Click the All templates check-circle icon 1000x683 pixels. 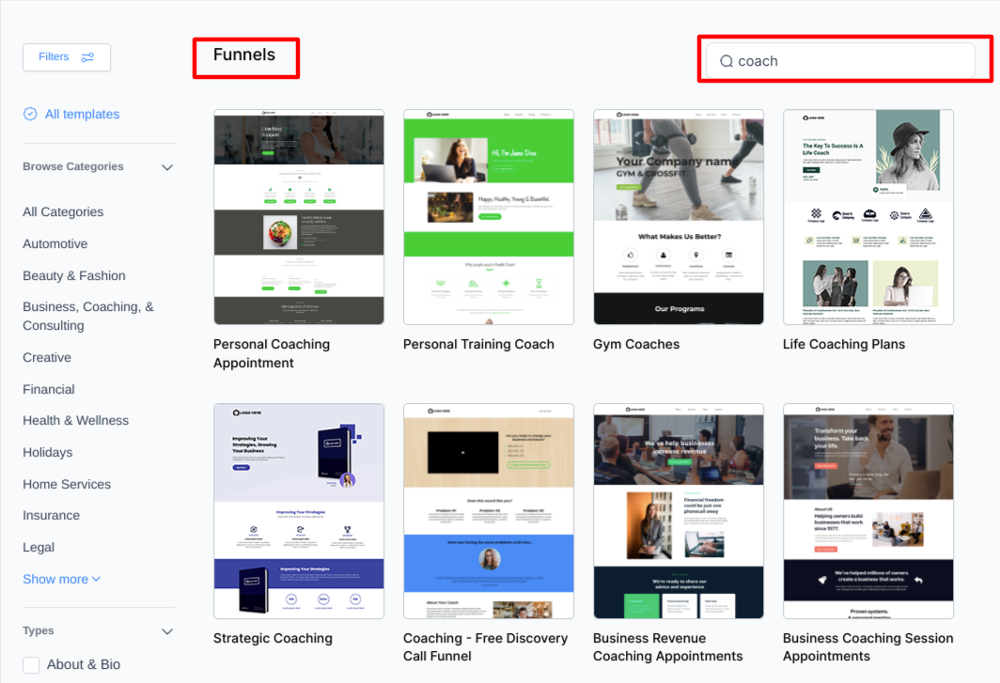[30, 114]
